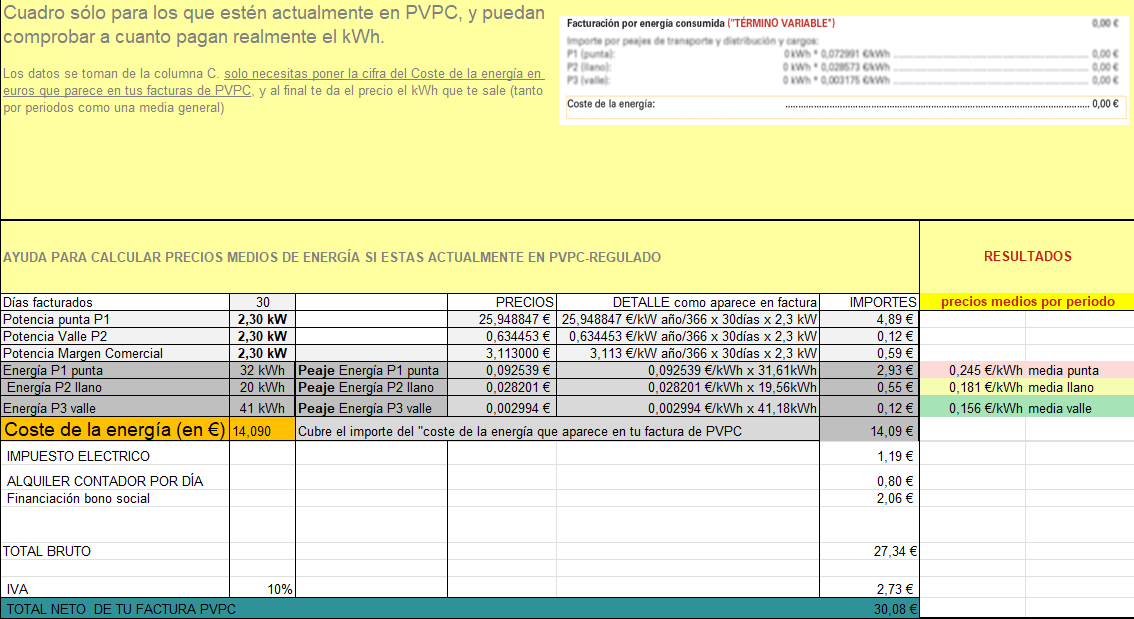Click the TOTAL NETO DE TU FACTURA PVPC row
This screenshot has width=1134, height=619.
click(x=460, y=609)
